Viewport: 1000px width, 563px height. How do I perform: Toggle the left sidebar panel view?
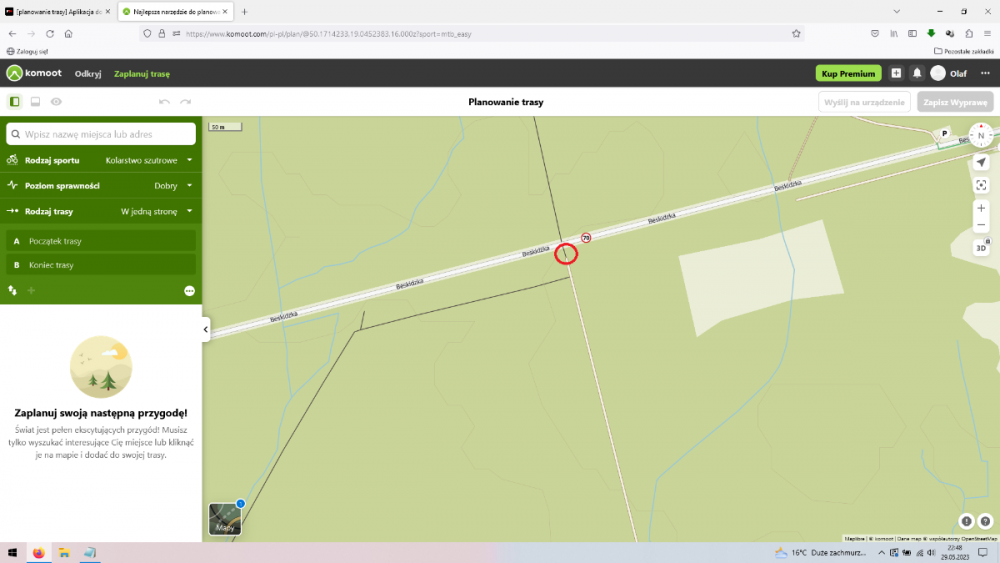point(15,102)
